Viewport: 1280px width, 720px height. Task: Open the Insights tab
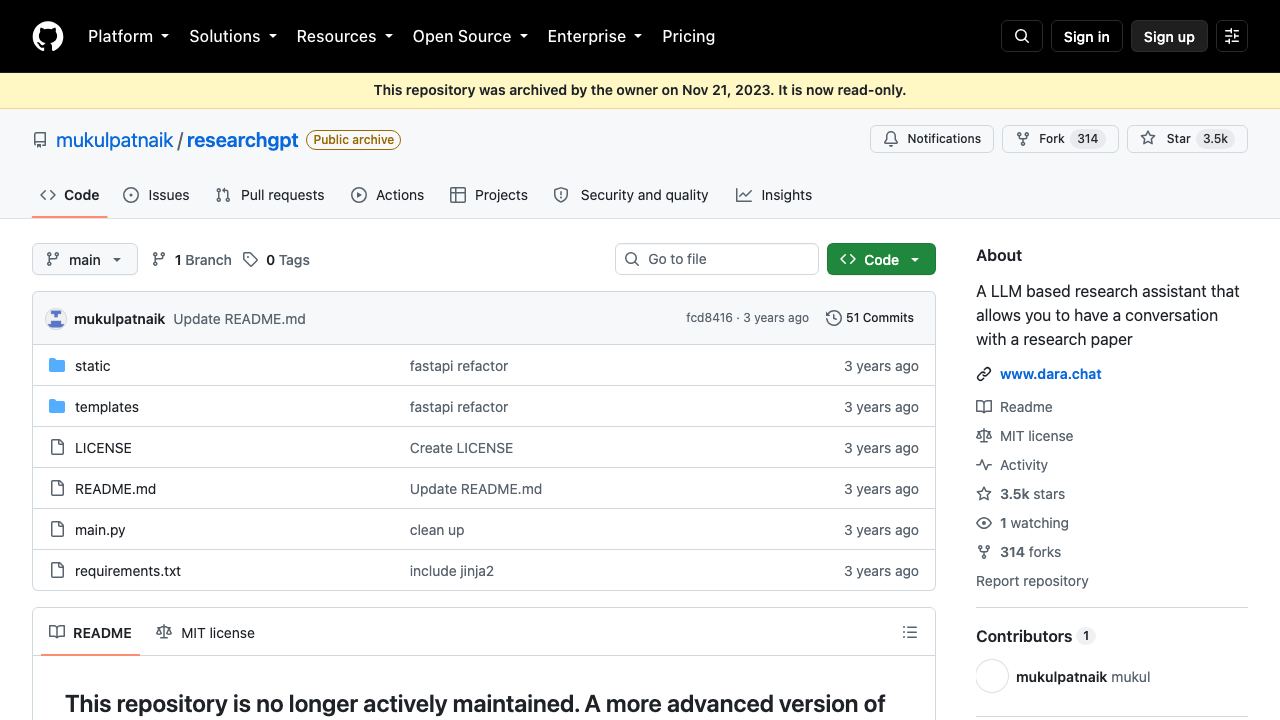[x=774, y=195]
